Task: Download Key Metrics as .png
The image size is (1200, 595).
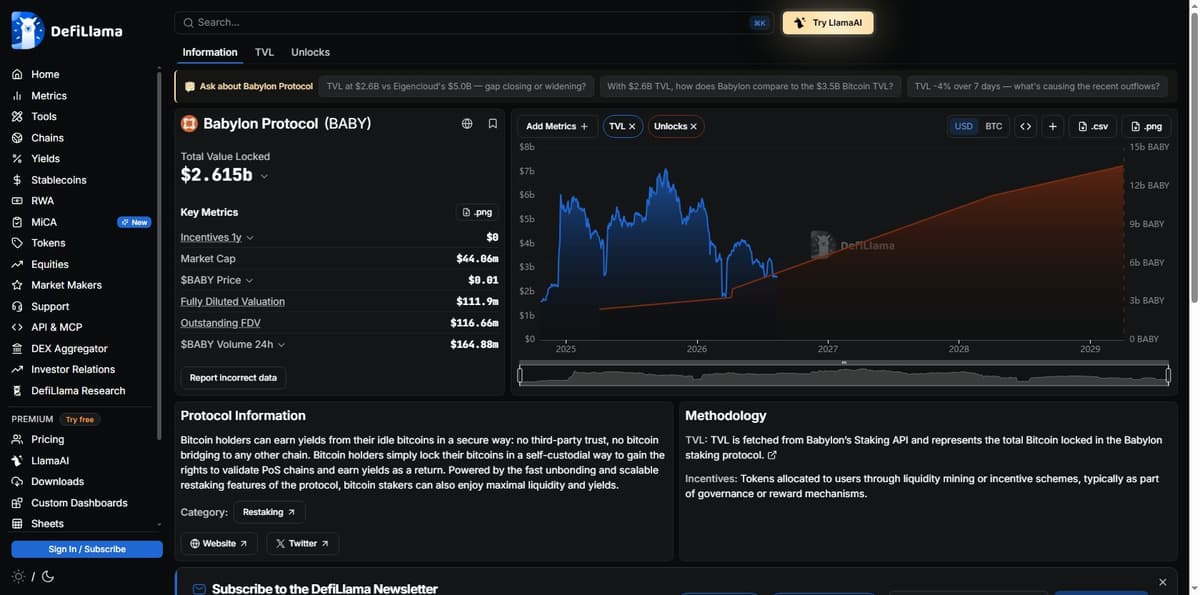Action: [x=477, y=212]
